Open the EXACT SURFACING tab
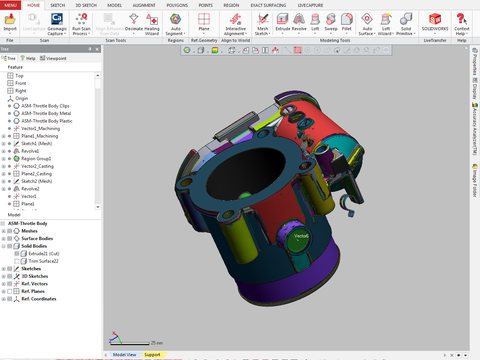Viewport: 480px width, 360px height. pyautogui.click(x=268, y=5)
